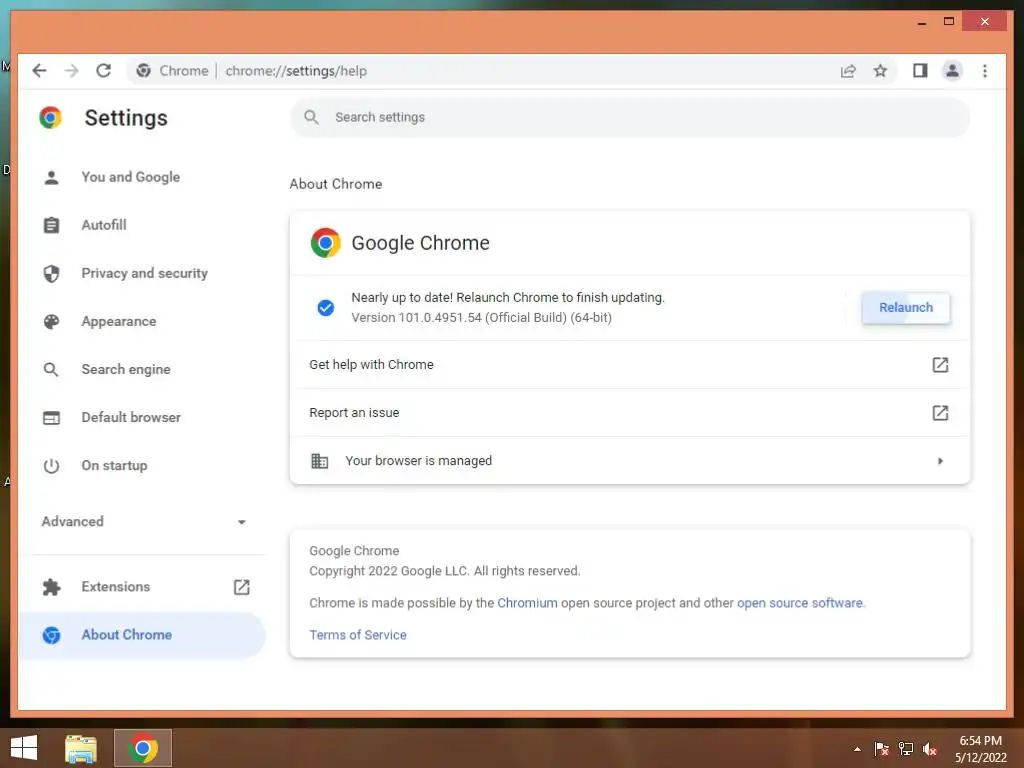Click external link icon for Get help with Chrome

(x=940, y=364)
